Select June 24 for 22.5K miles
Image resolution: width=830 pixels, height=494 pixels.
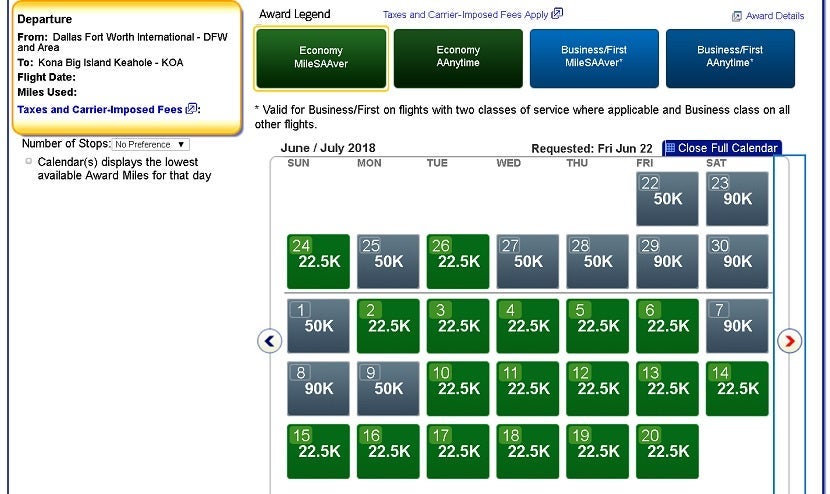319,261
